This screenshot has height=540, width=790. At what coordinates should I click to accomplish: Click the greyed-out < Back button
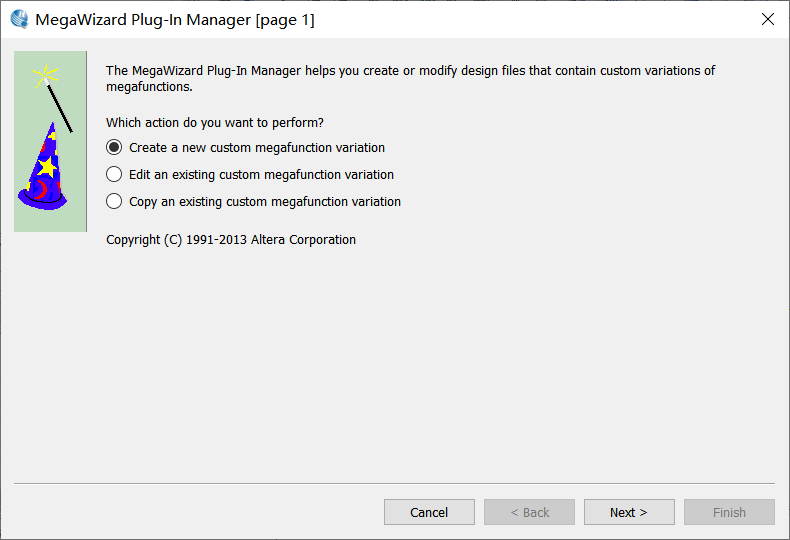[x=529, y=512]
